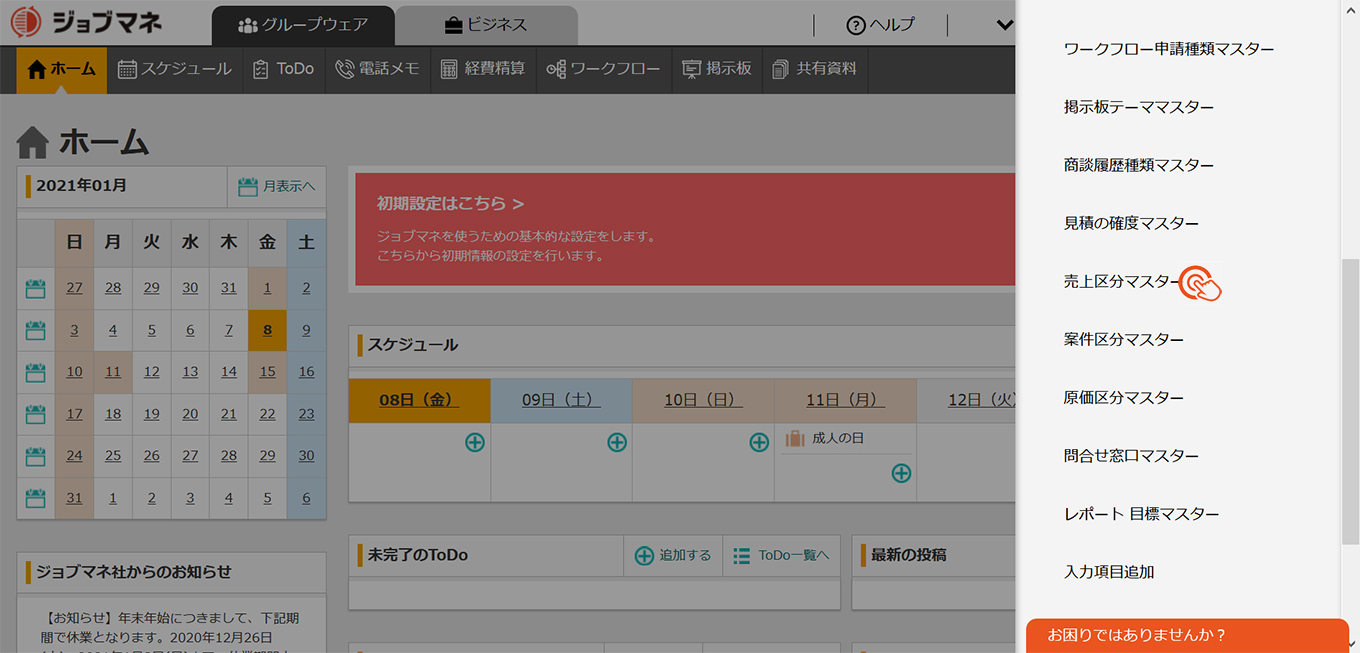Click 追加する in the 未完了のToDo panel
1360x653 pixels.
673,555
